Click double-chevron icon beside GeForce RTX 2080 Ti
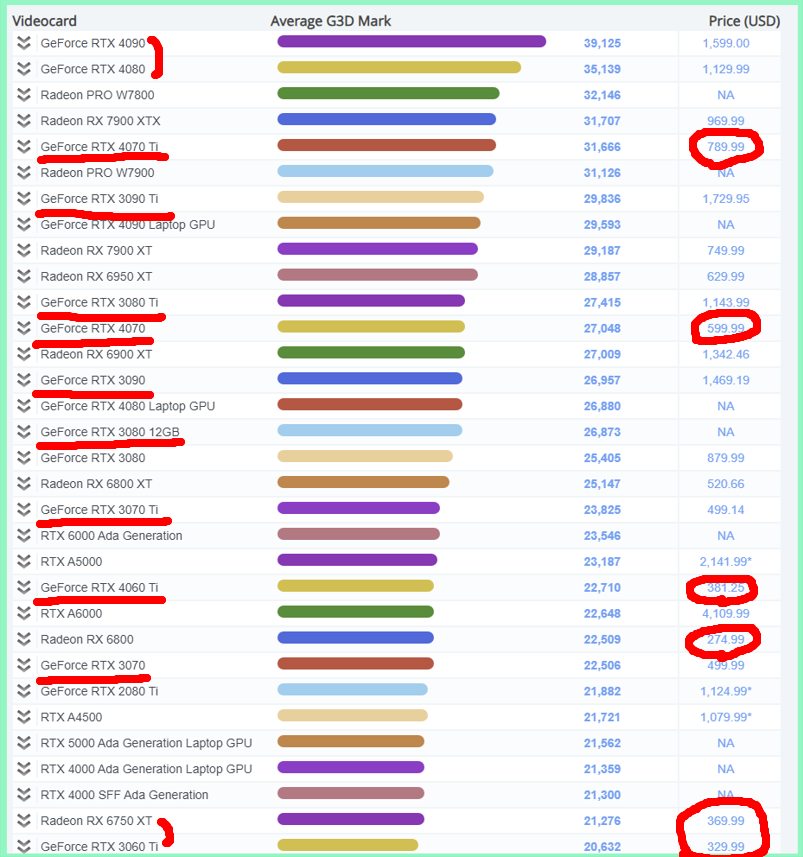 point(24,691)
